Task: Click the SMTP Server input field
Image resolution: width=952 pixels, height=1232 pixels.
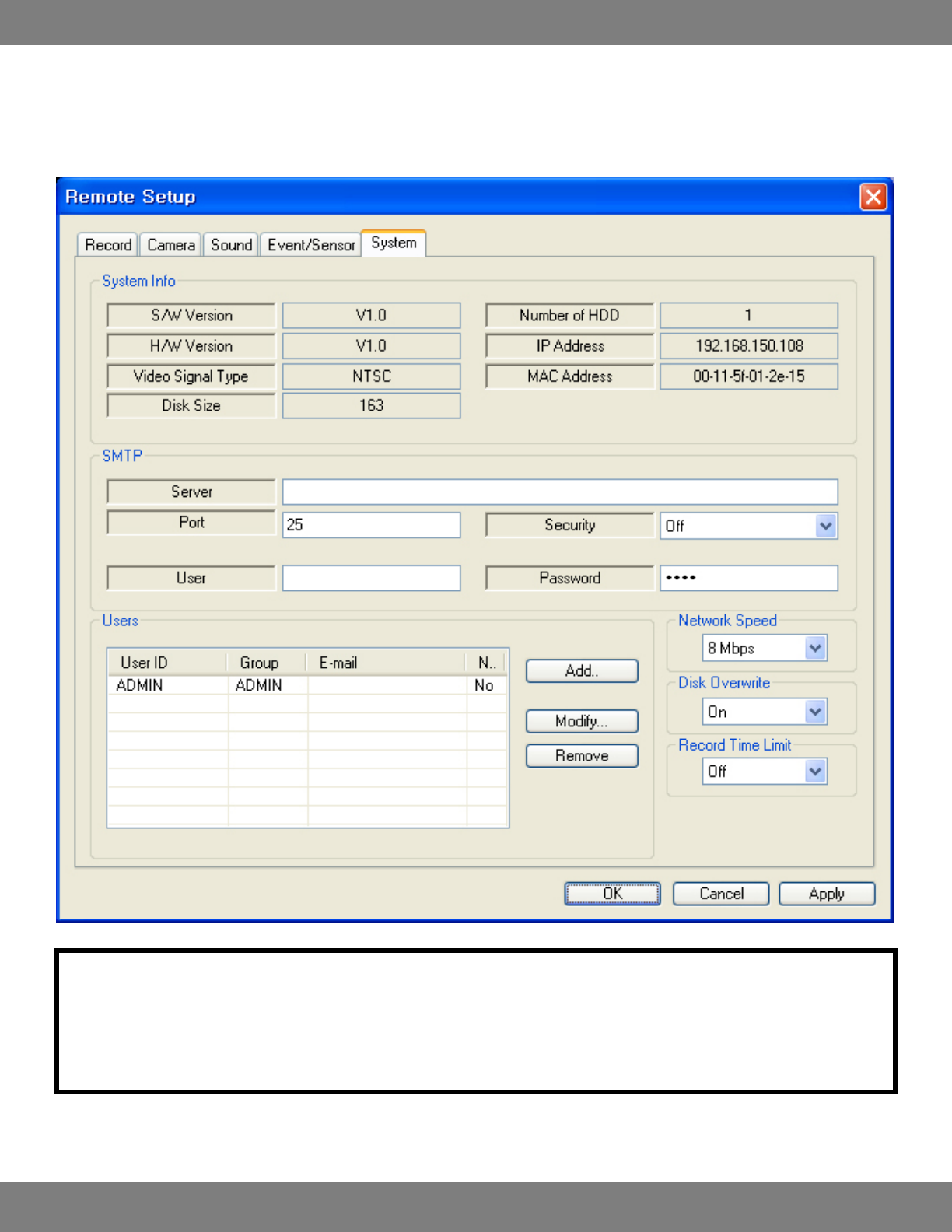Action: pyautogui.click(x=559, y=492)
